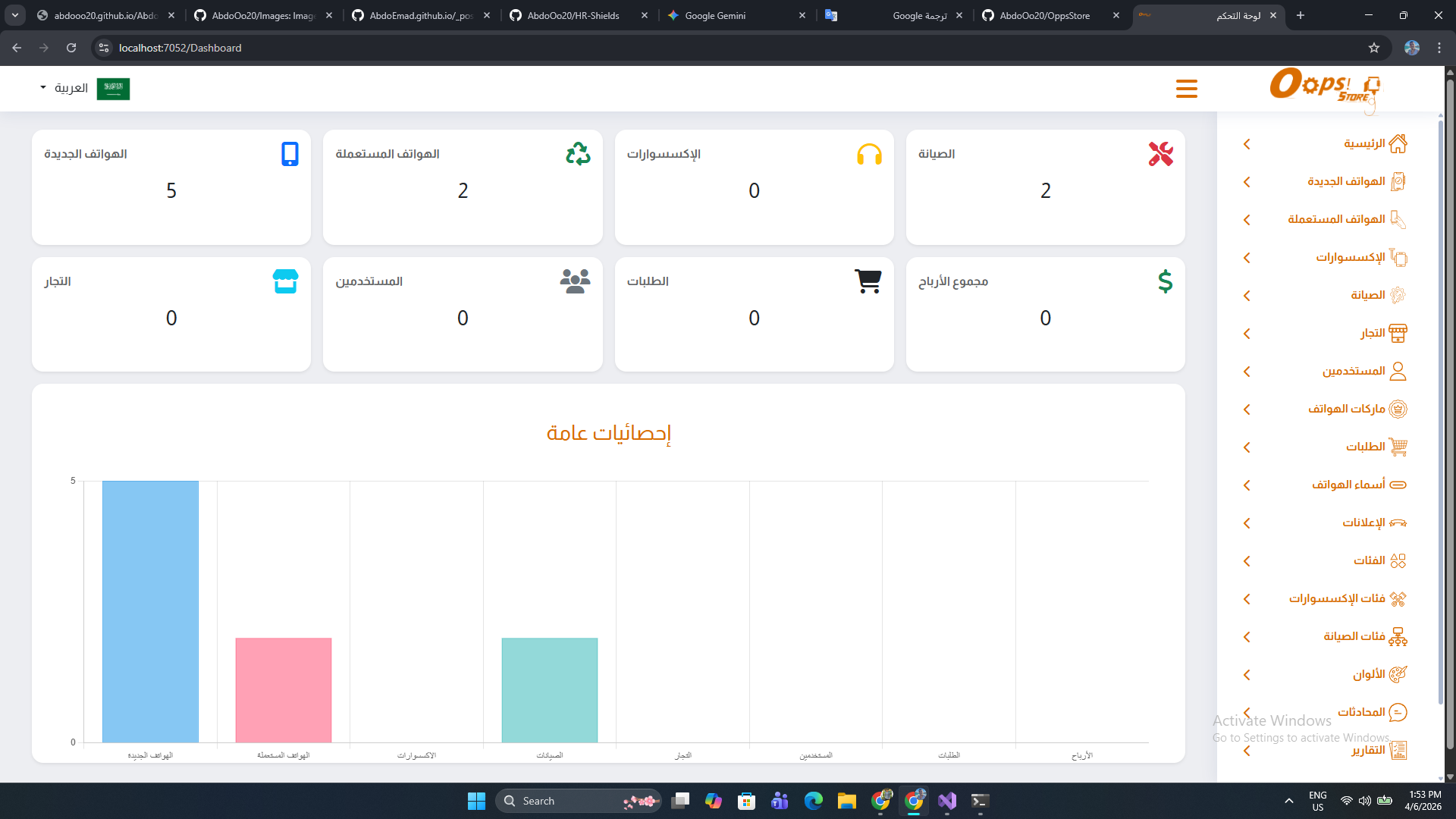Click the green dollar profits icon
Viewport: 1456px width, 819px height.
pos(1165,281)
